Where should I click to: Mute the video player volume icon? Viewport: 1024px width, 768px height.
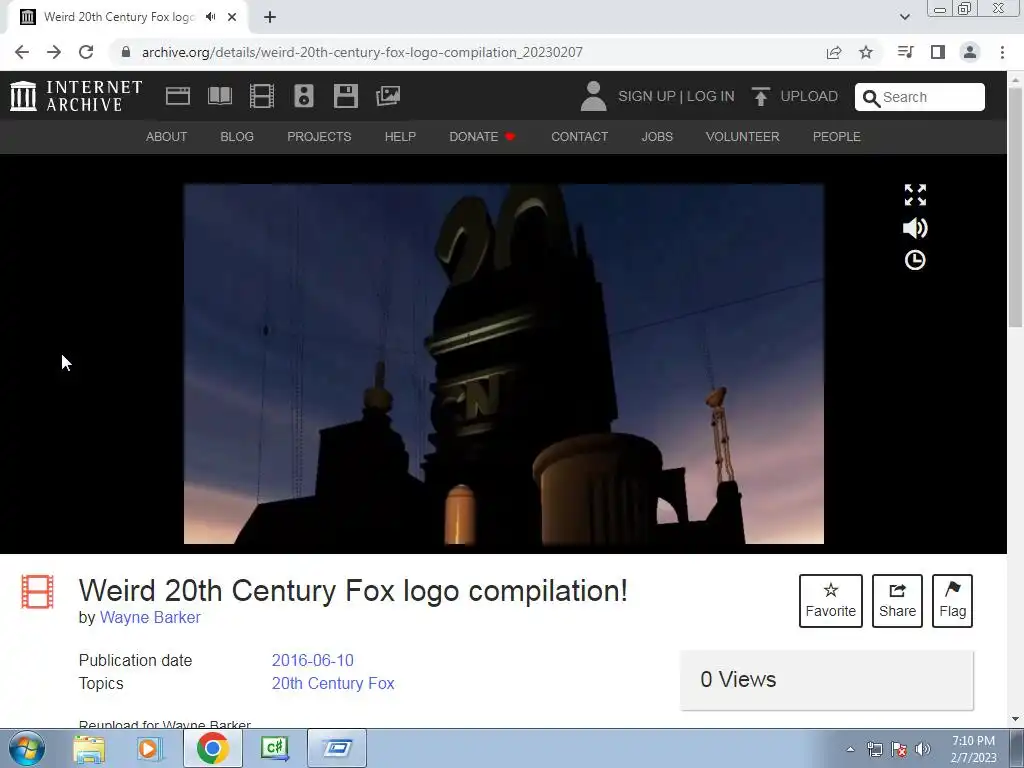coord(915,228)
